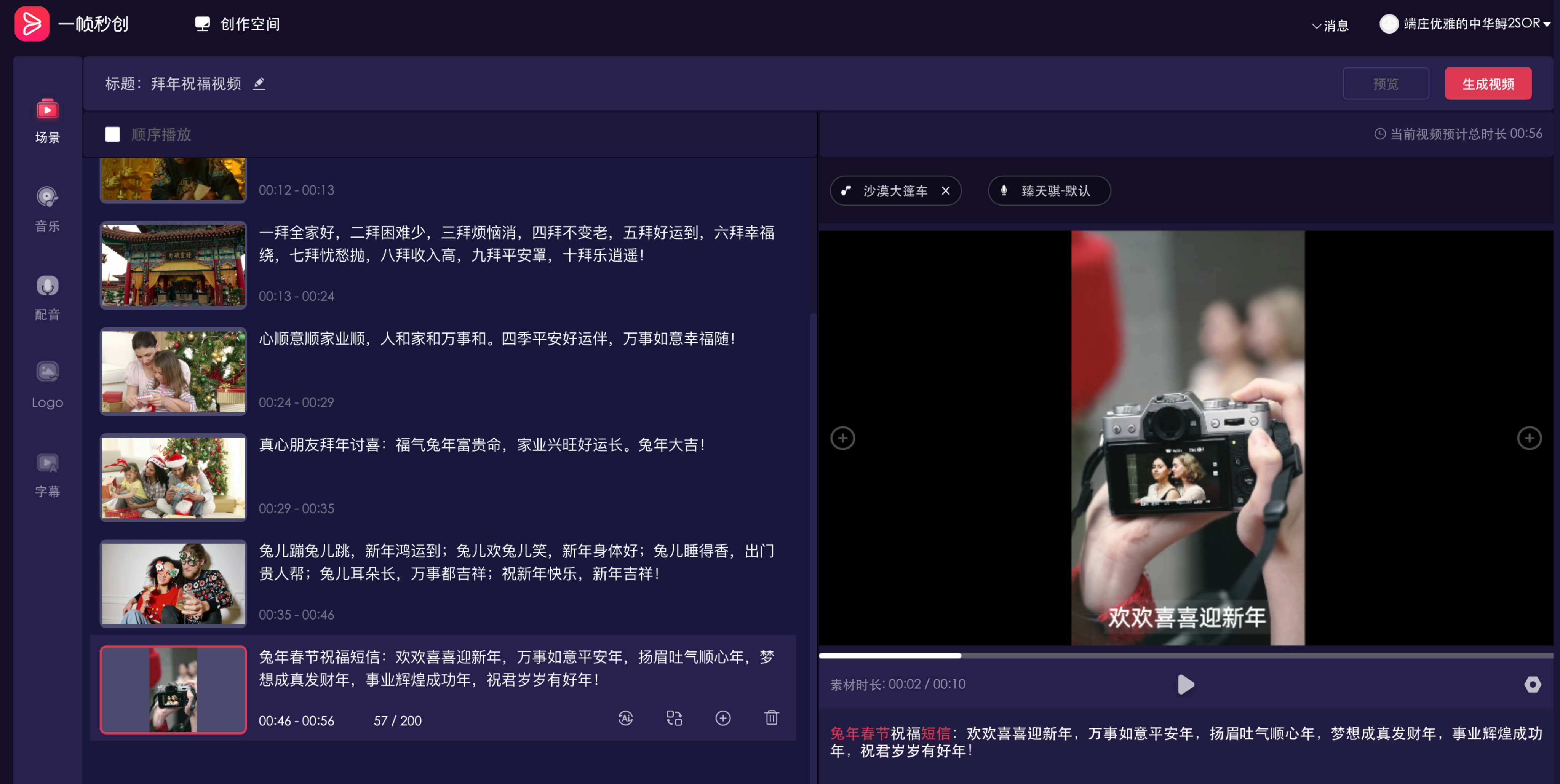
Task: Click the user avatar icon
Action: 1389,24
